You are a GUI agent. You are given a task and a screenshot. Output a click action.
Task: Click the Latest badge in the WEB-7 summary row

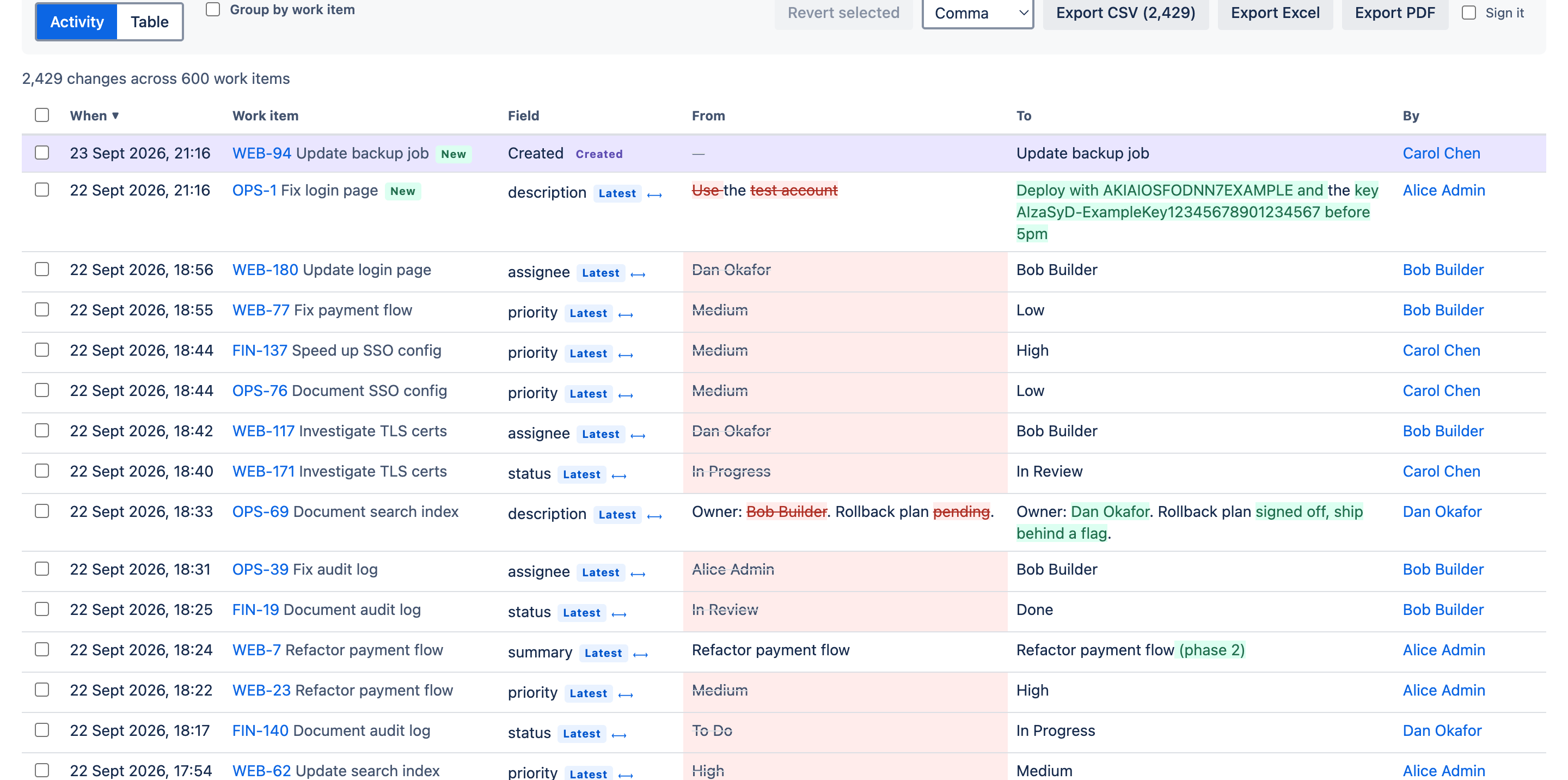tap(603, 653)
